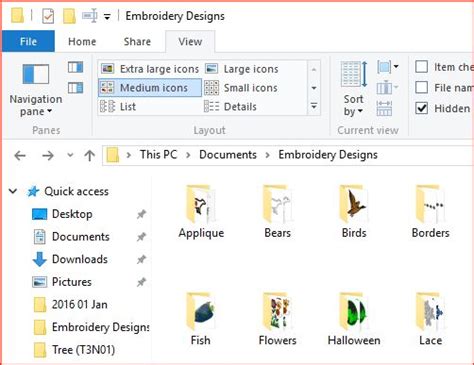Go forward with the Forward arrow
This screenshot has width=474, height=365.
click(x=48, y=155)
